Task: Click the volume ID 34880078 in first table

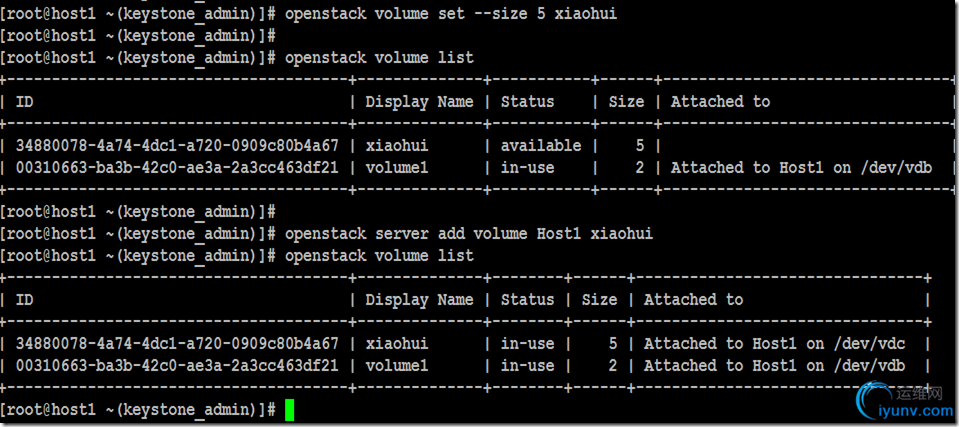Action: pos(177,146)
